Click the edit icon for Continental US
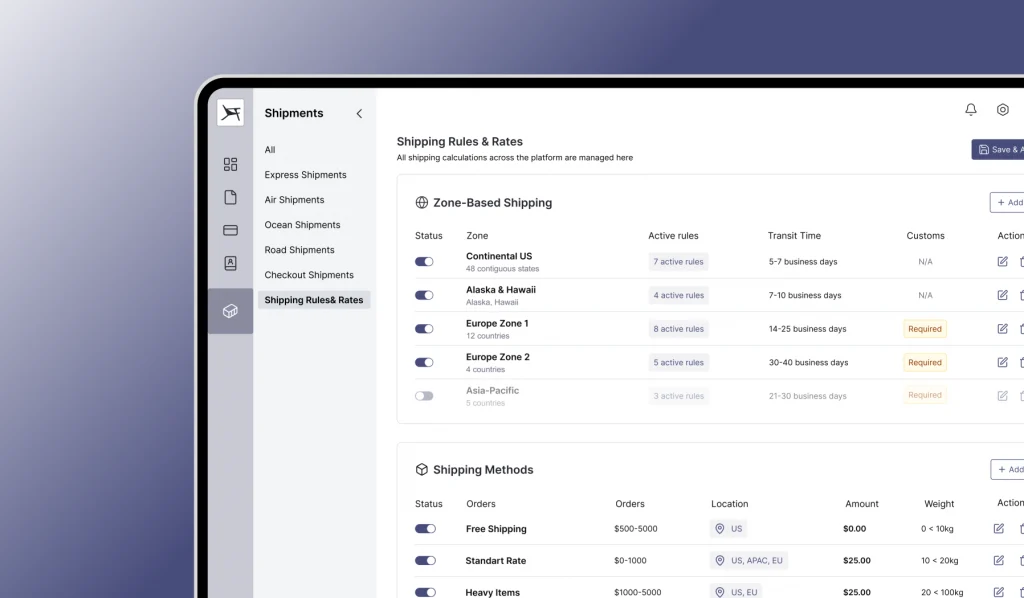Screen dimensions: 1024x598 [1002, 262]
